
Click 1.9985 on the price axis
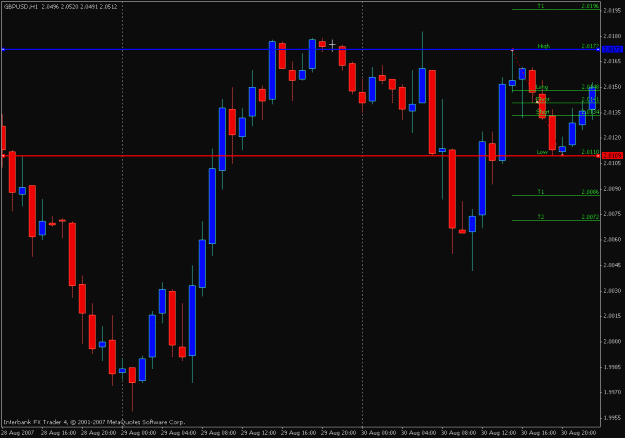tap(612, 367)
